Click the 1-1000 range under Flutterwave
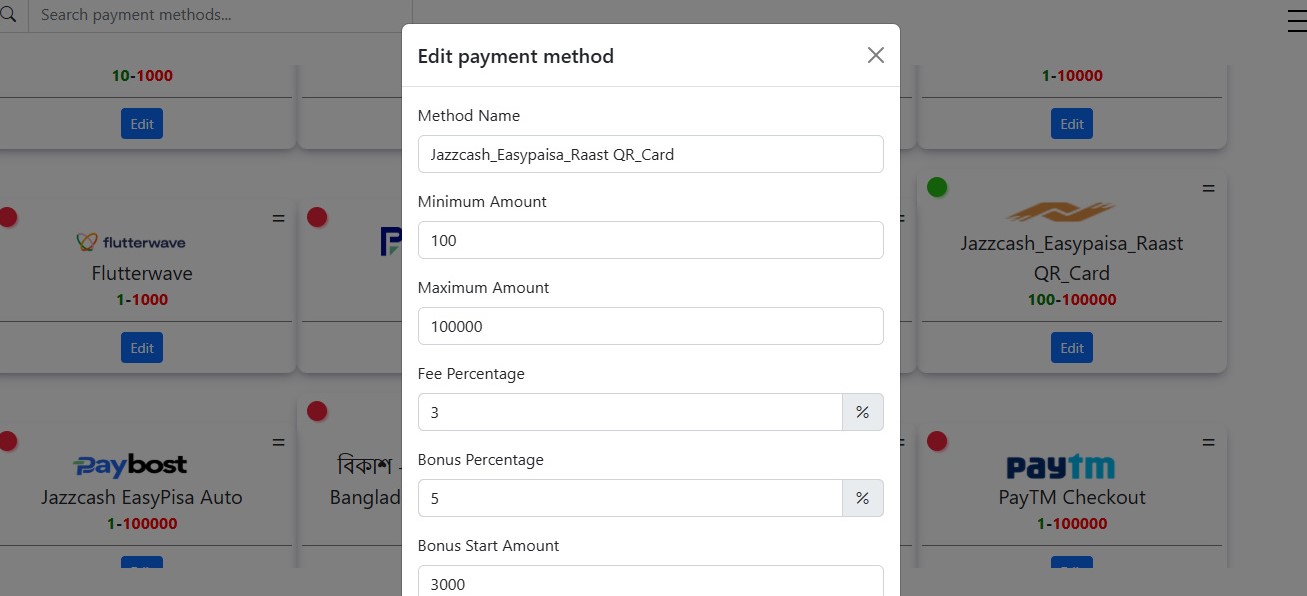 [x=142, y=300]
